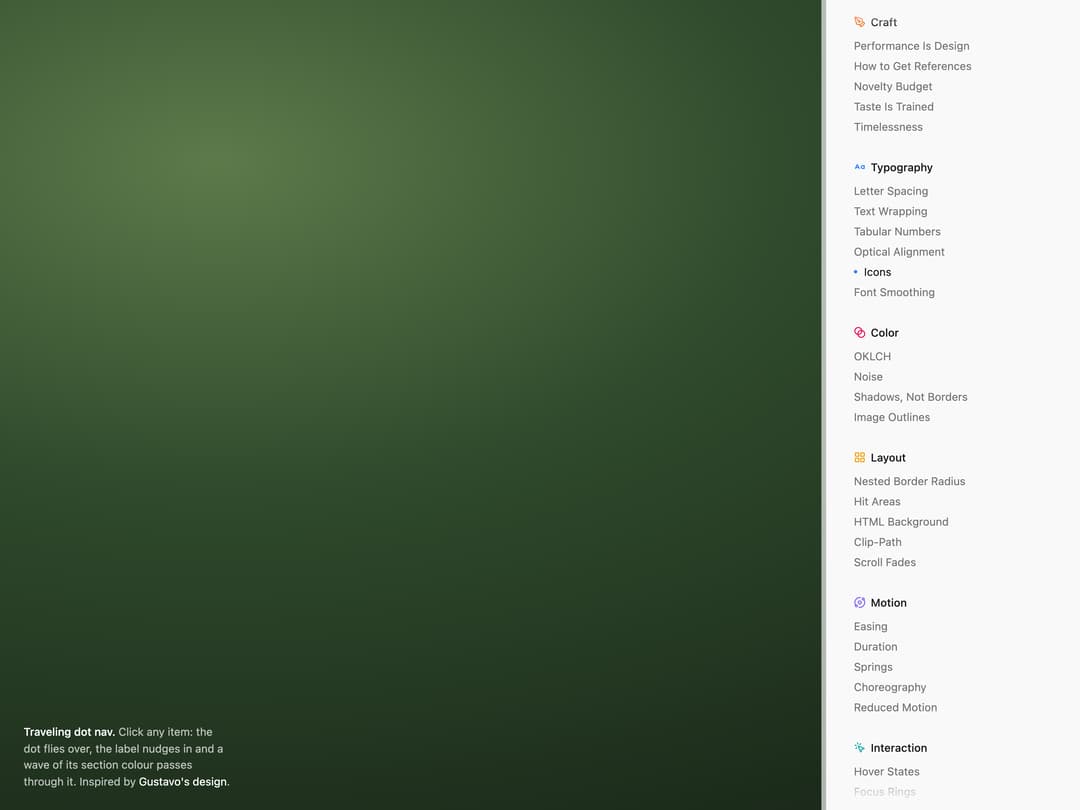Click the Motion section heading
Screen dimensions: 1080x810
[x=889, y=603]
